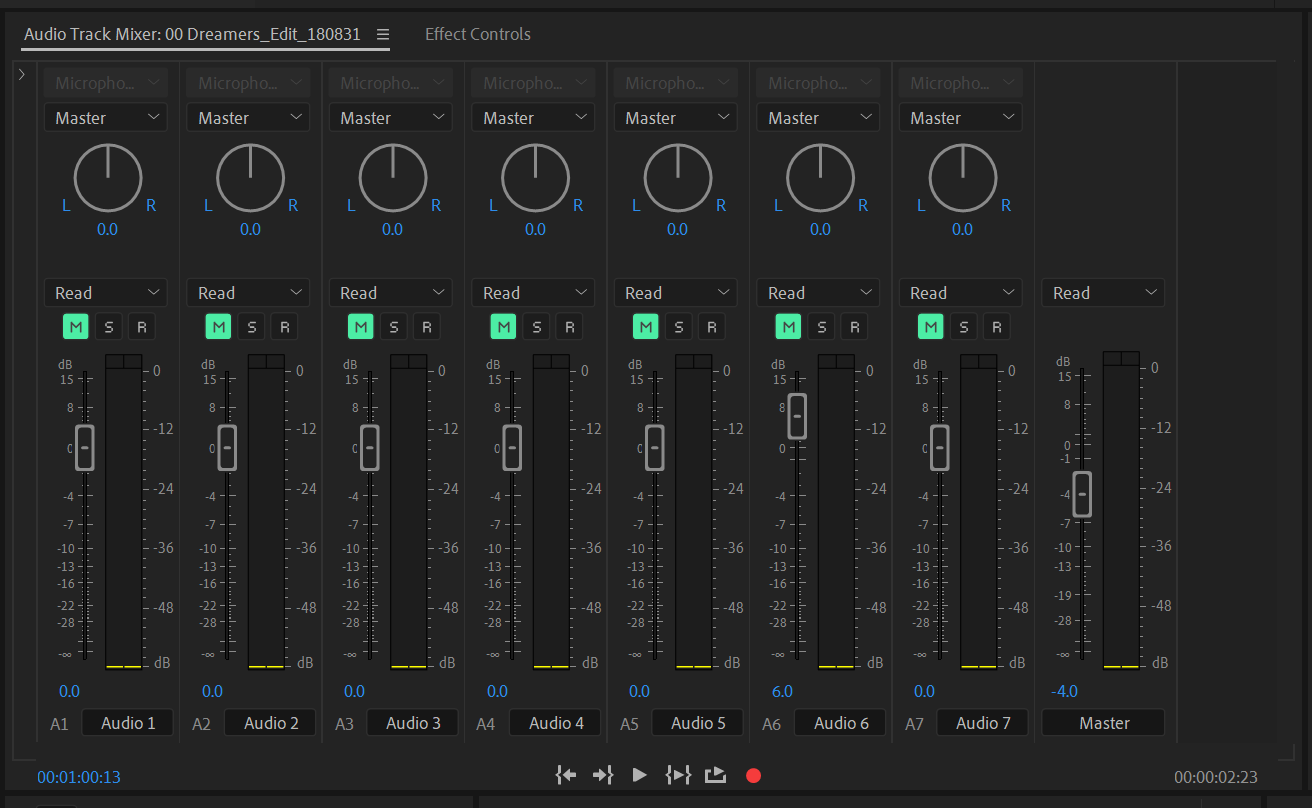
Task: Click the Audio 6 volume fader handle
Action: (x=797, y=416)
